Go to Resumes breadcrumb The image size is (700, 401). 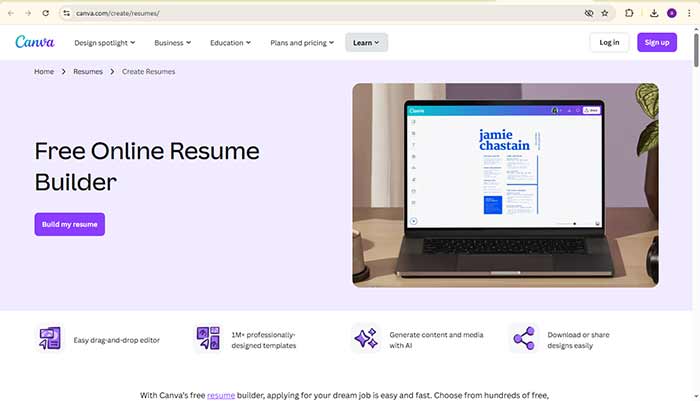[x=88, y=71]
